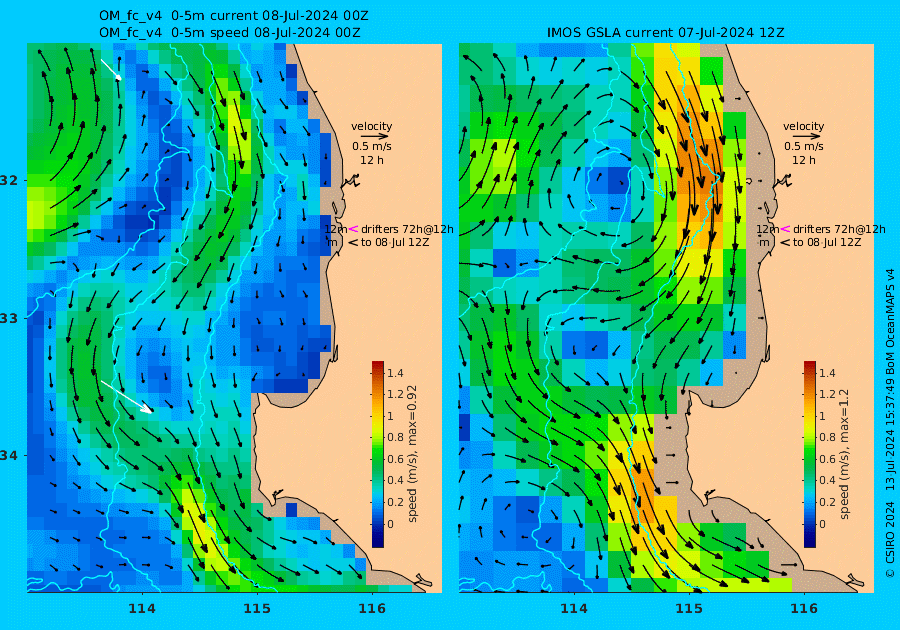
Task: Click the 0 tick on IMOS GSLA colorbar
Action: point(822,524)
